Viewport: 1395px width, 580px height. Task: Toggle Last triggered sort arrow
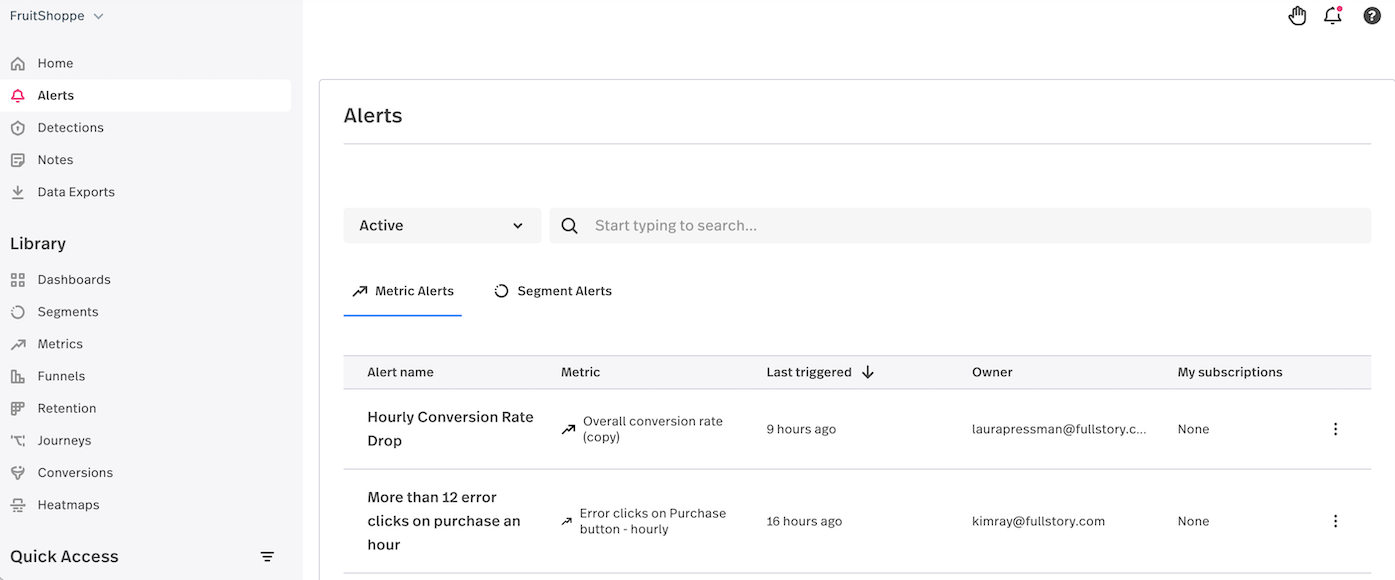coord(868,372)
